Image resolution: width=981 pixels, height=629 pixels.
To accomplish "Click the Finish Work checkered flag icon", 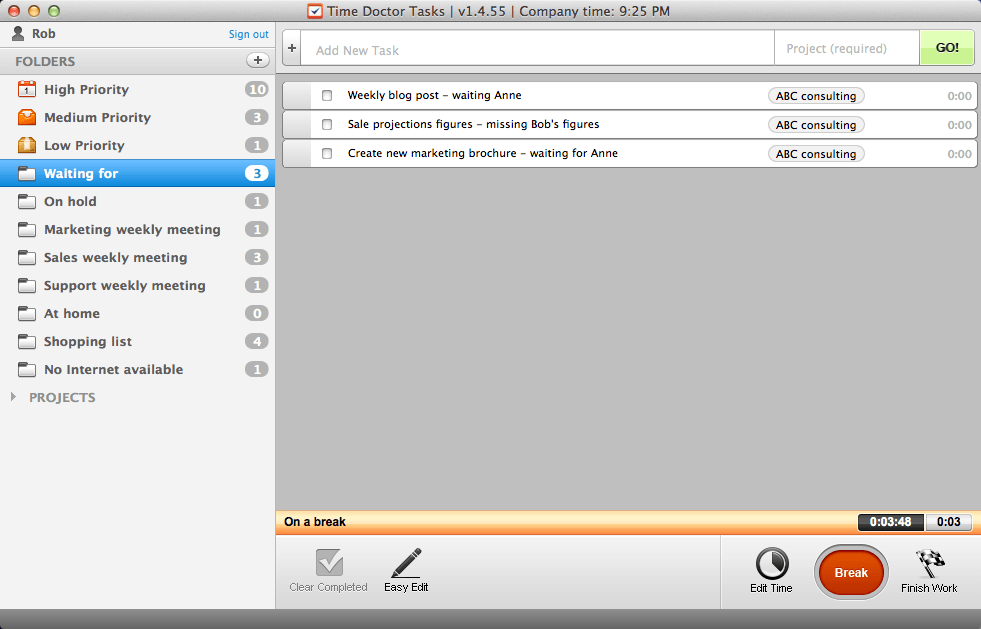I will (x=929, y=563).
